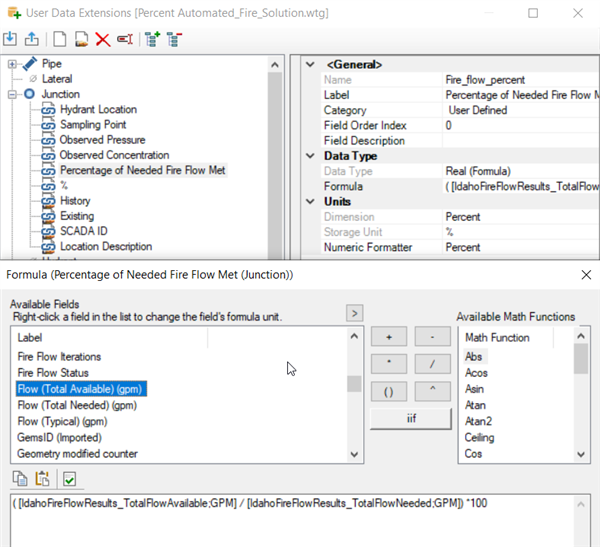Click the Rename field icon

(124, 40)
